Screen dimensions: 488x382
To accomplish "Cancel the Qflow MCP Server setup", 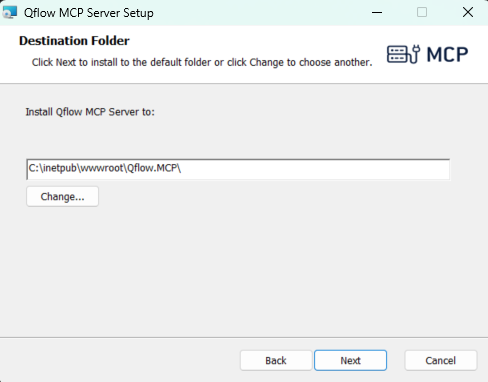I will [x=441, y=360].
